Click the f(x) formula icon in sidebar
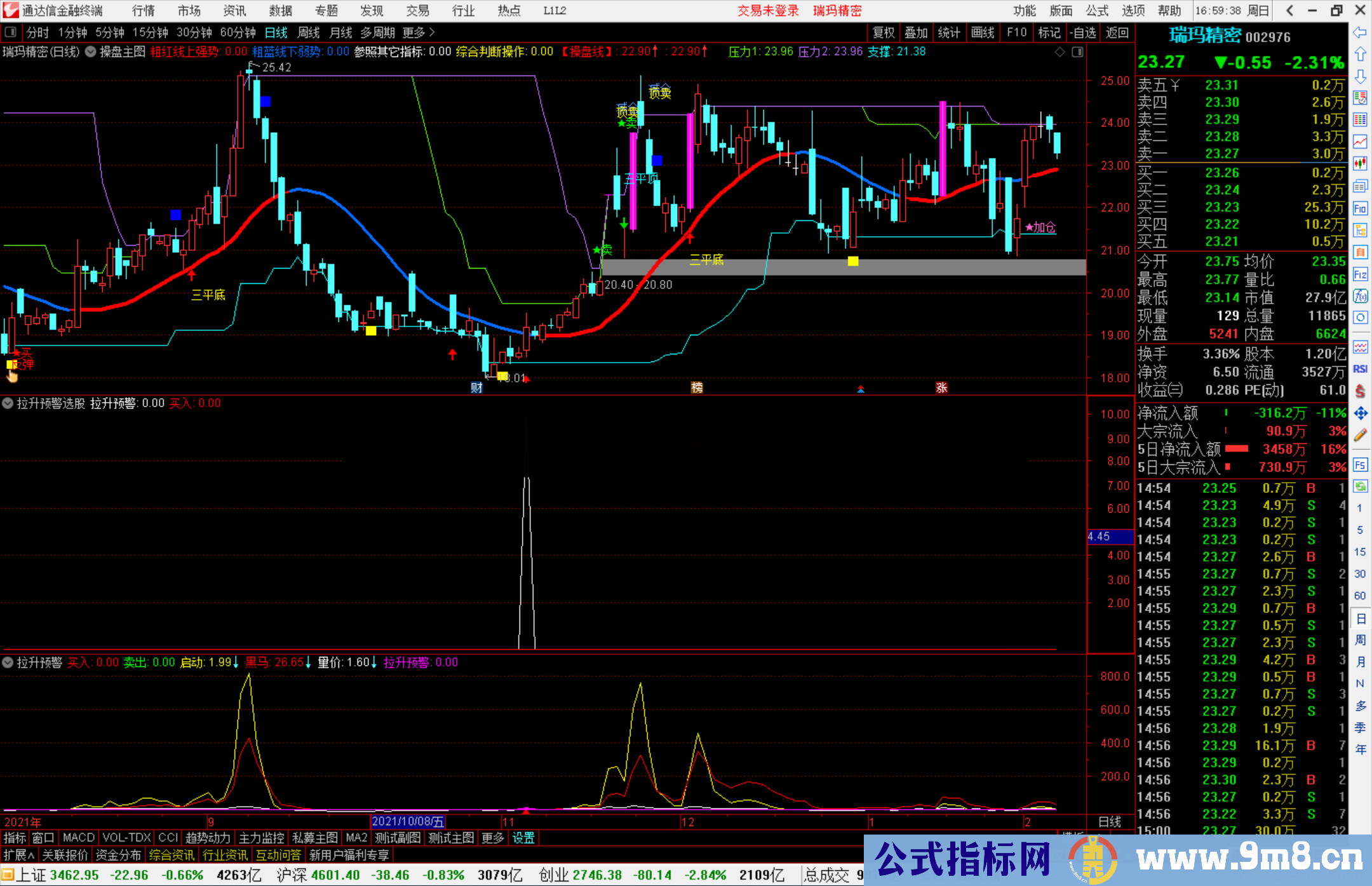Image resolution: width=1372 pixels, height=886 pixels. pyautogui.click(x=1360, y=296)
